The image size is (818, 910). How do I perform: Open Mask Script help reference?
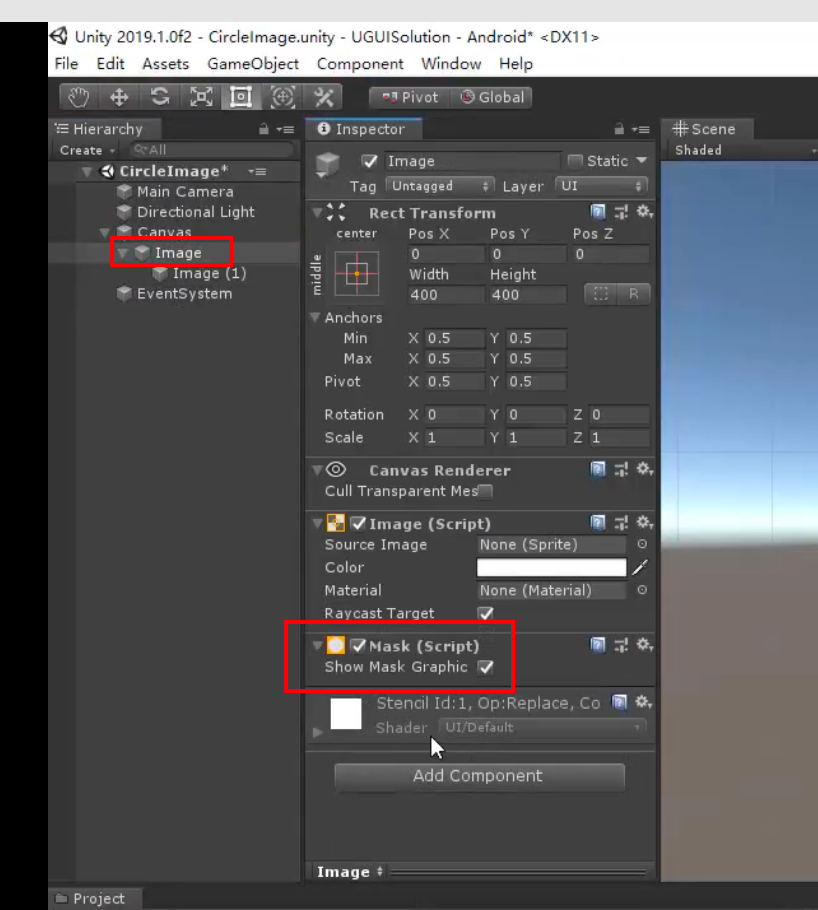[x=597, y=645]
